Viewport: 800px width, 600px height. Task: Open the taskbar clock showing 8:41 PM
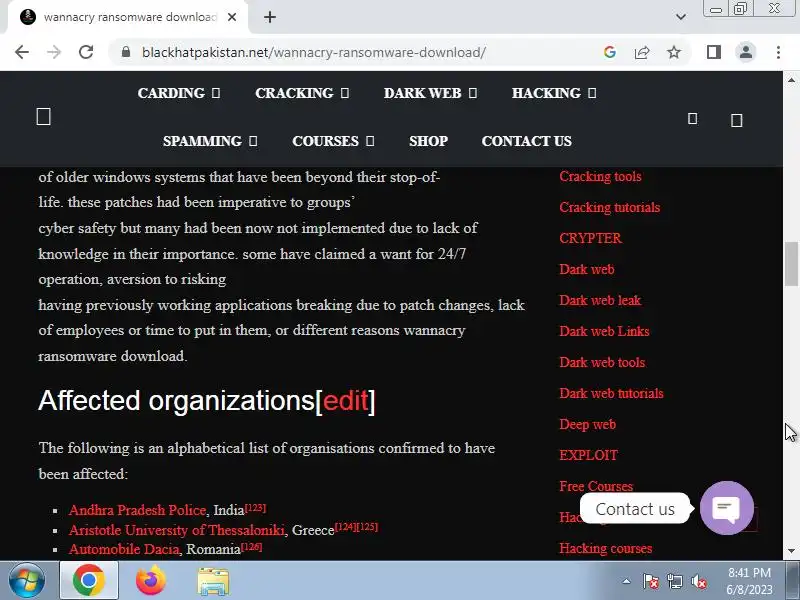749,581
